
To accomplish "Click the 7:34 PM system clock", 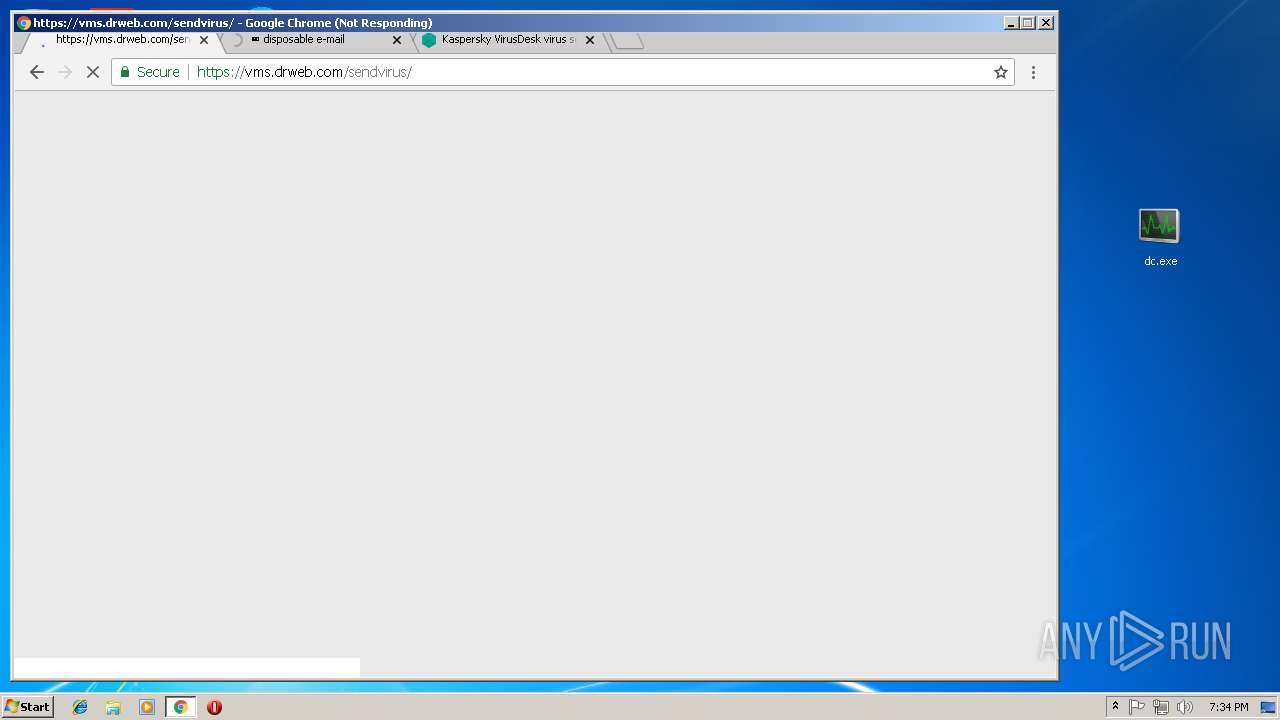I will (1228, 707).
